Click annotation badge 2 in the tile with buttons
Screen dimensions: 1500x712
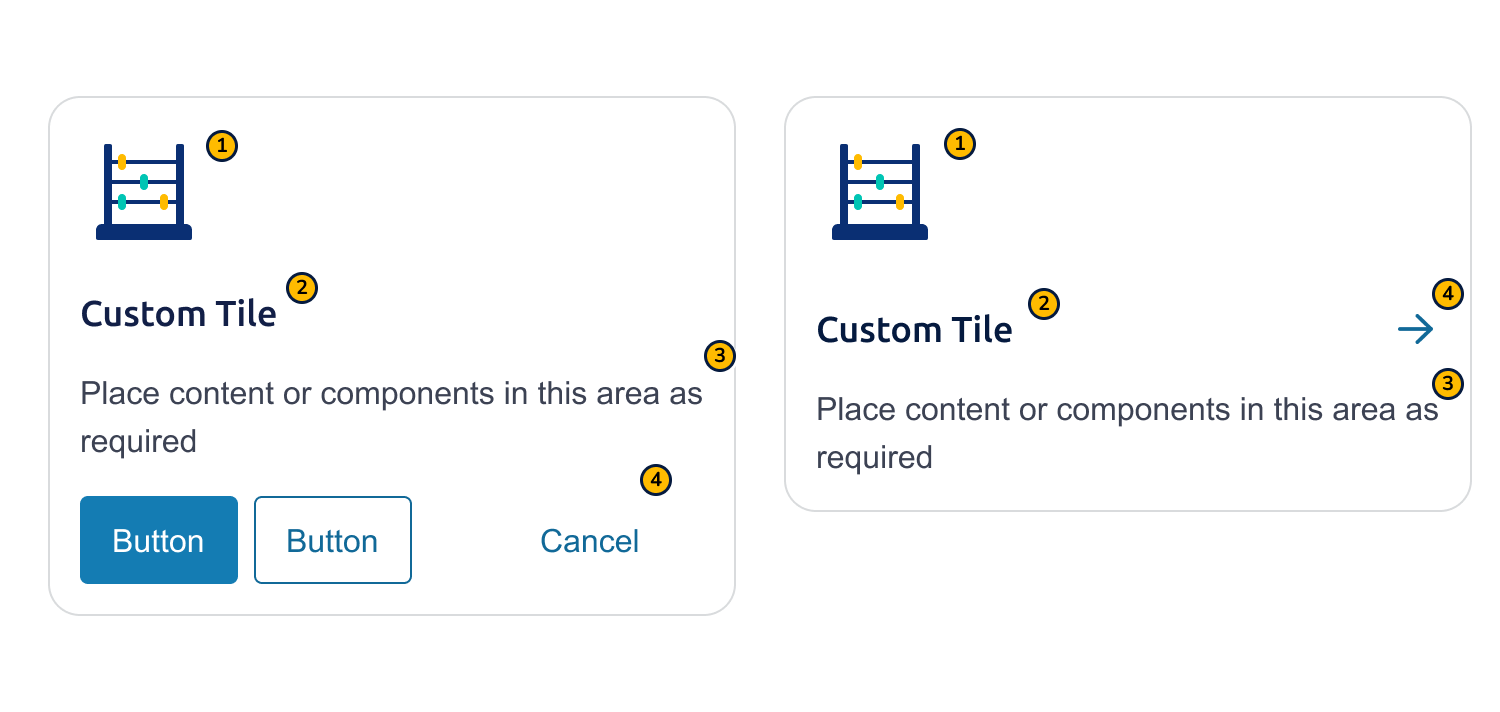pyautogui.click(x=302, y=288)
